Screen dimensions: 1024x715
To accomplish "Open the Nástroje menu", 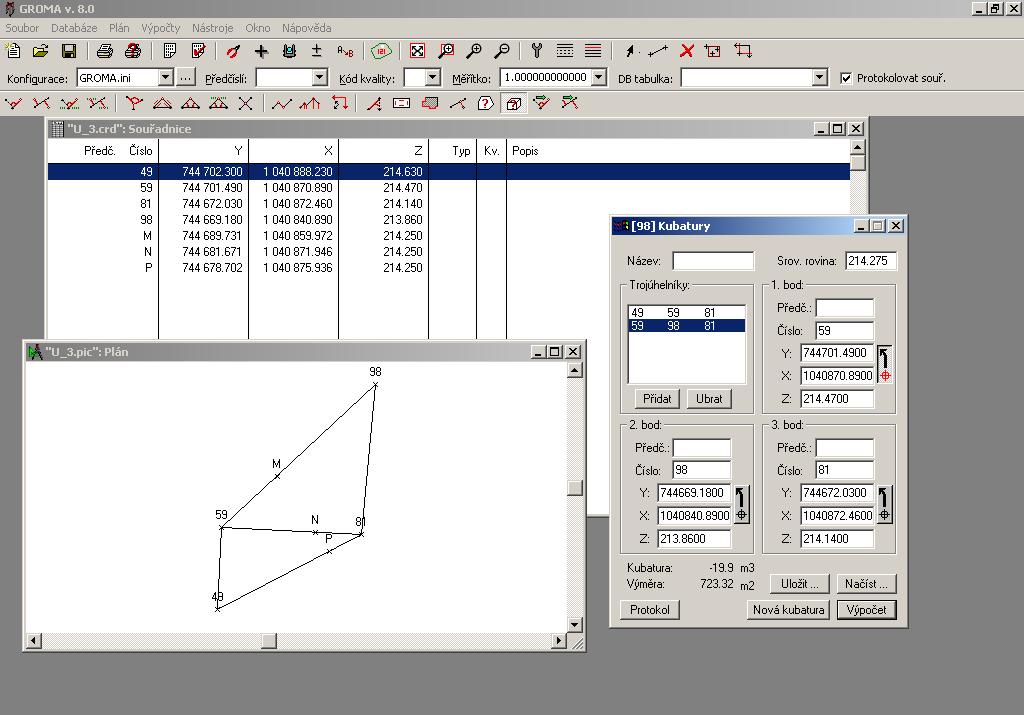I will click(x=212, y=28).
